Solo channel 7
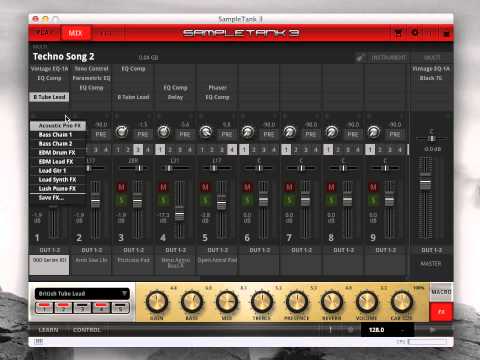Image resolution: width=480 pixels, height=360 pixels. 289,200
